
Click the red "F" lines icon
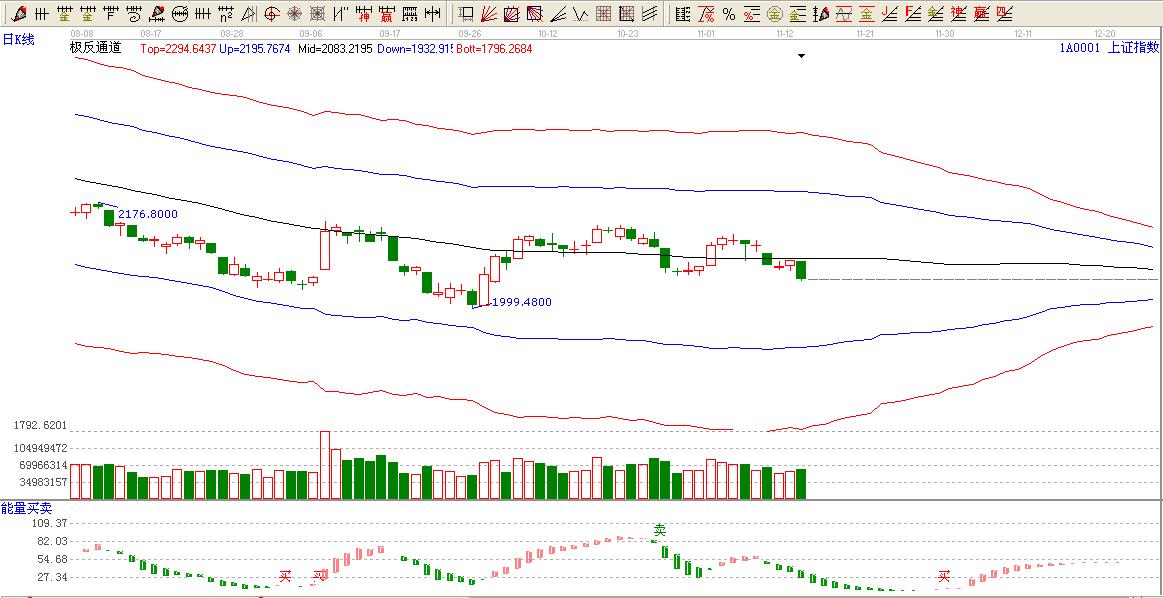(x=912, y=14)
